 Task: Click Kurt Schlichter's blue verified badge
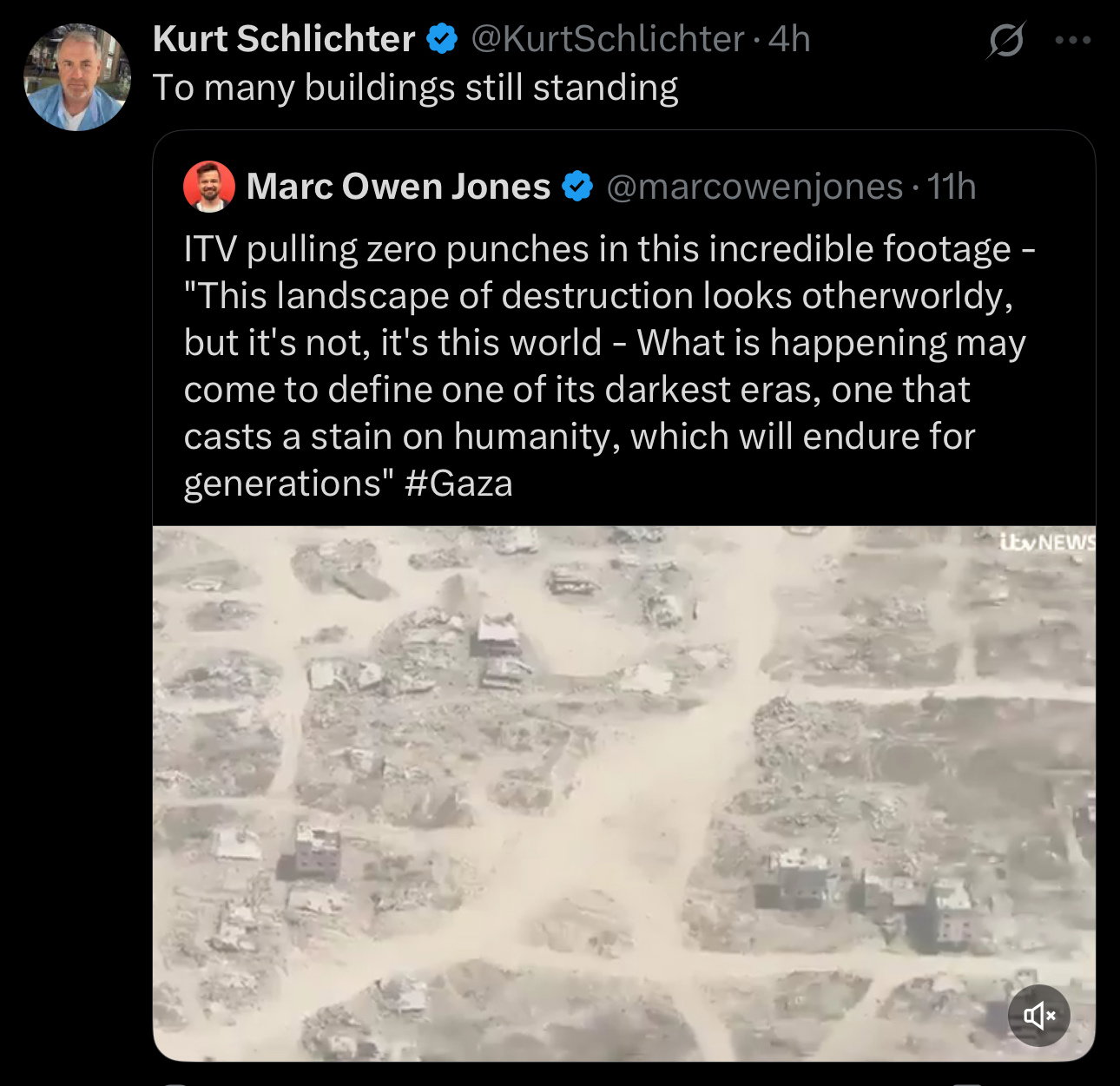[x=443, y=39]
